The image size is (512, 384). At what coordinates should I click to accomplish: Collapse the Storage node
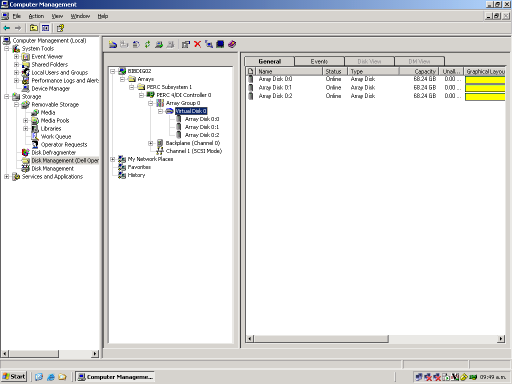[7, 97]
